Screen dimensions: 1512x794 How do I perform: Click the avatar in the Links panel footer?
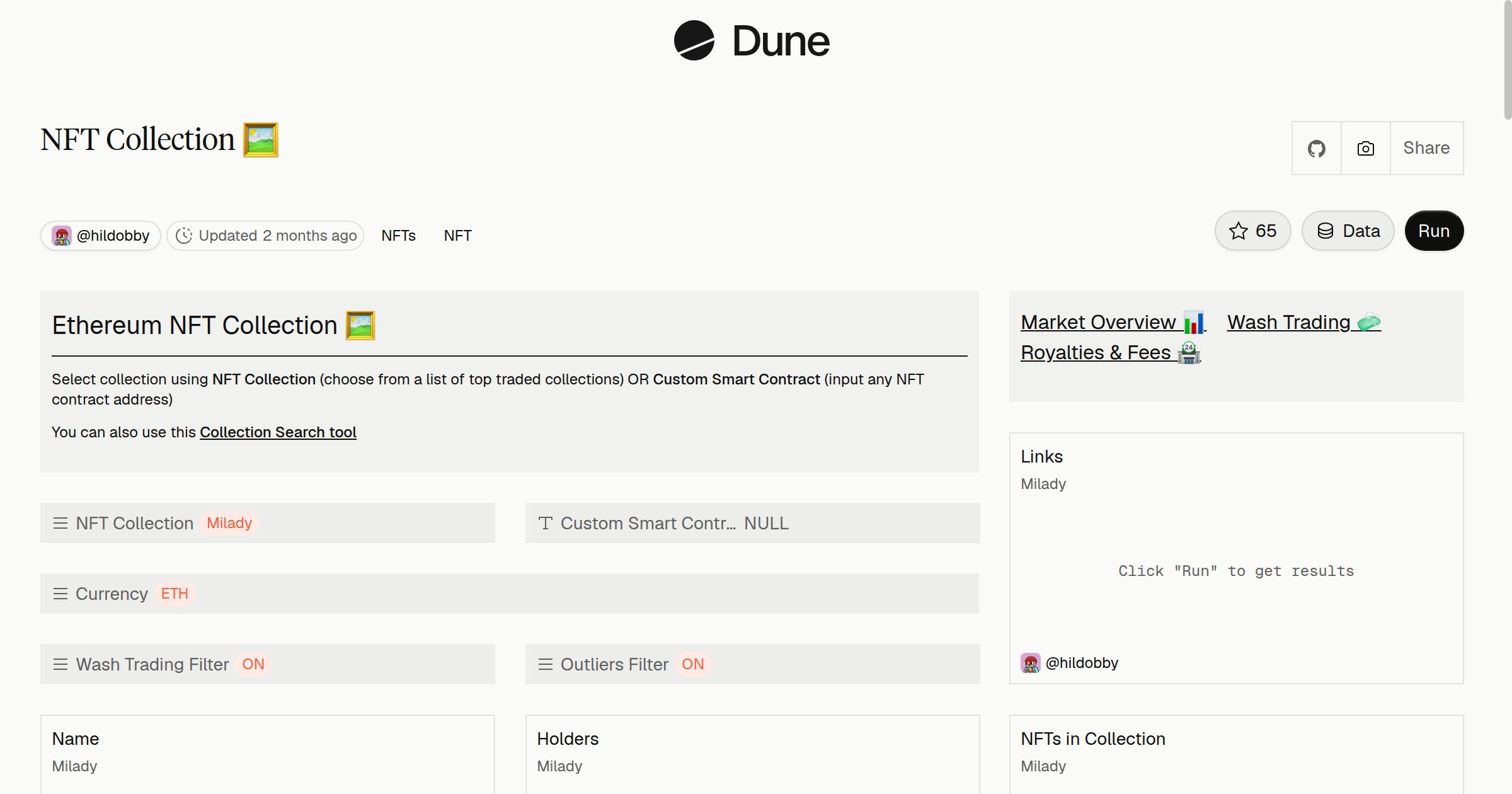tap(1031, 663)
